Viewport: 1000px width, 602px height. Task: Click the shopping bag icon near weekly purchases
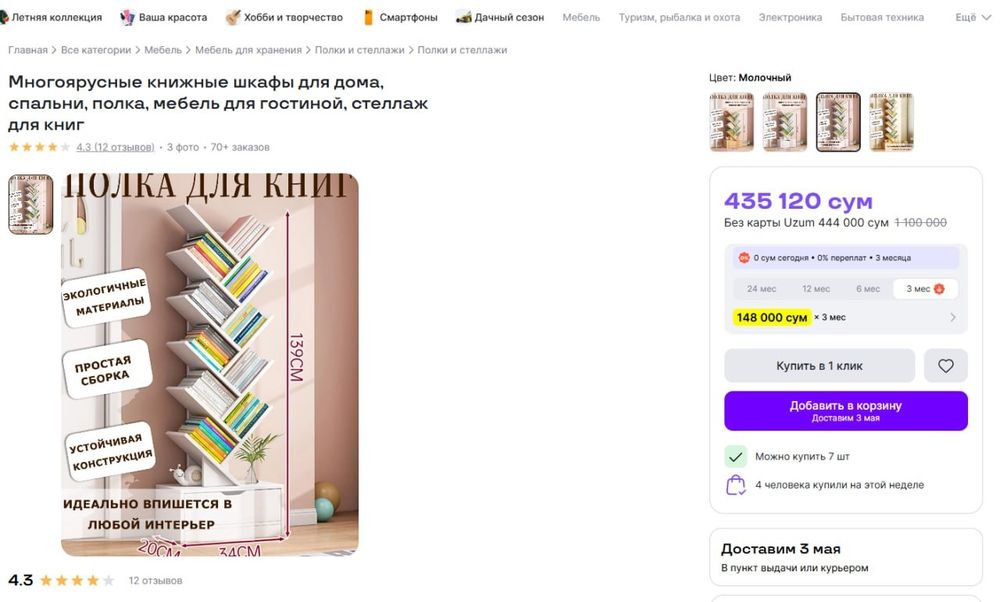tap(736, 485)
